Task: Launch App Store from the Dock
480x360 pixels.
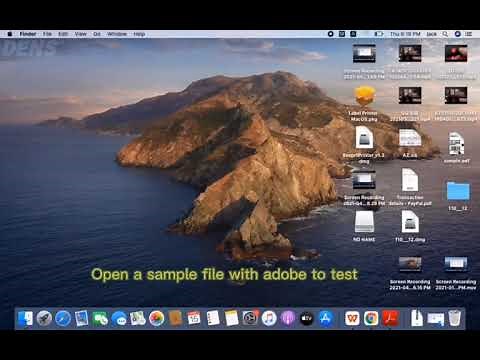Action: click(x=326, y=318)
